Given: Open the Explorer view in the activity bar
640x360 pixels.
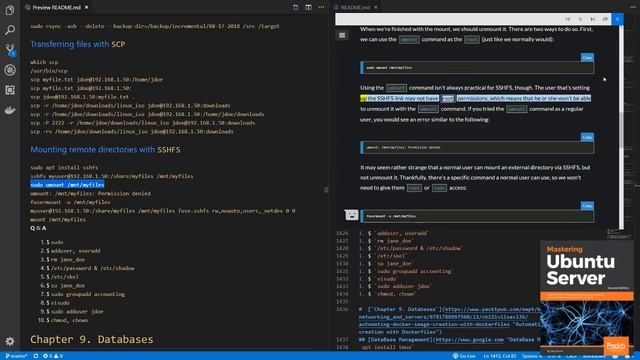Looking at the screenshot, I should (10, 10).
